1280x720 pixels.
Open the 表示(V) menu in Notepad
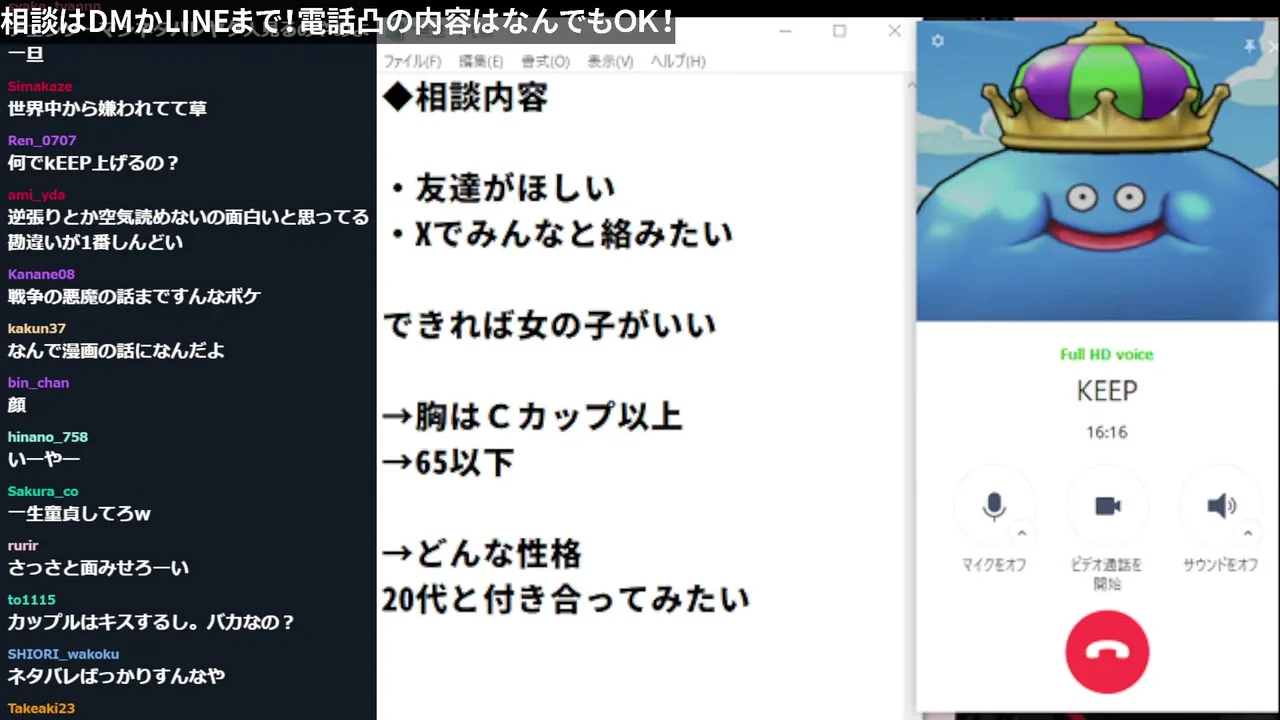click(610, 61)
